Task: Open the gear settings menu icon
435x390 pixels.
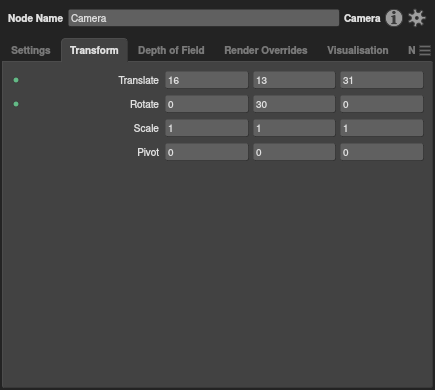Action: pyautogui.click(x=417, y=18)
